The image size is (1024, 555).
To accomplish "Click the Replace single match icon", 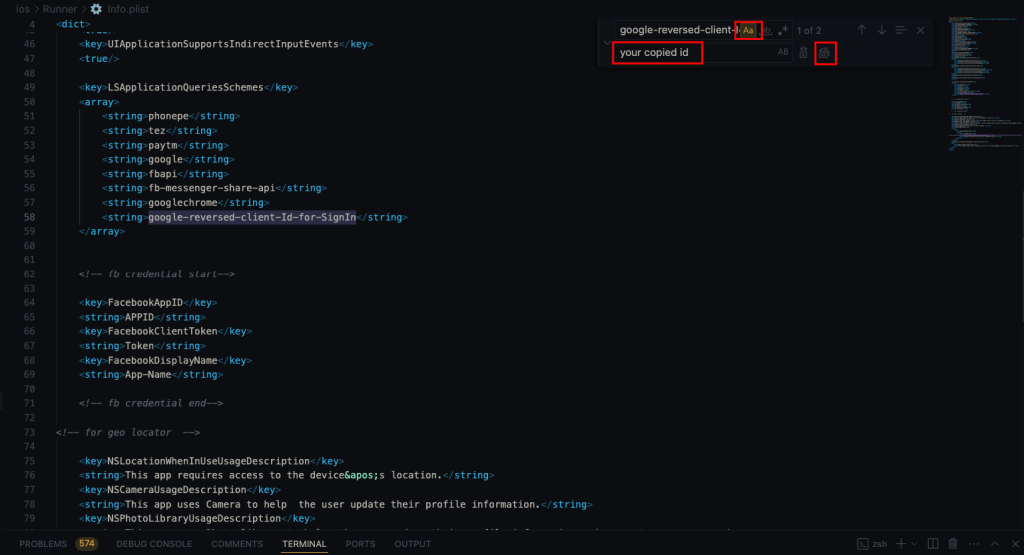I will coord(803,53).
